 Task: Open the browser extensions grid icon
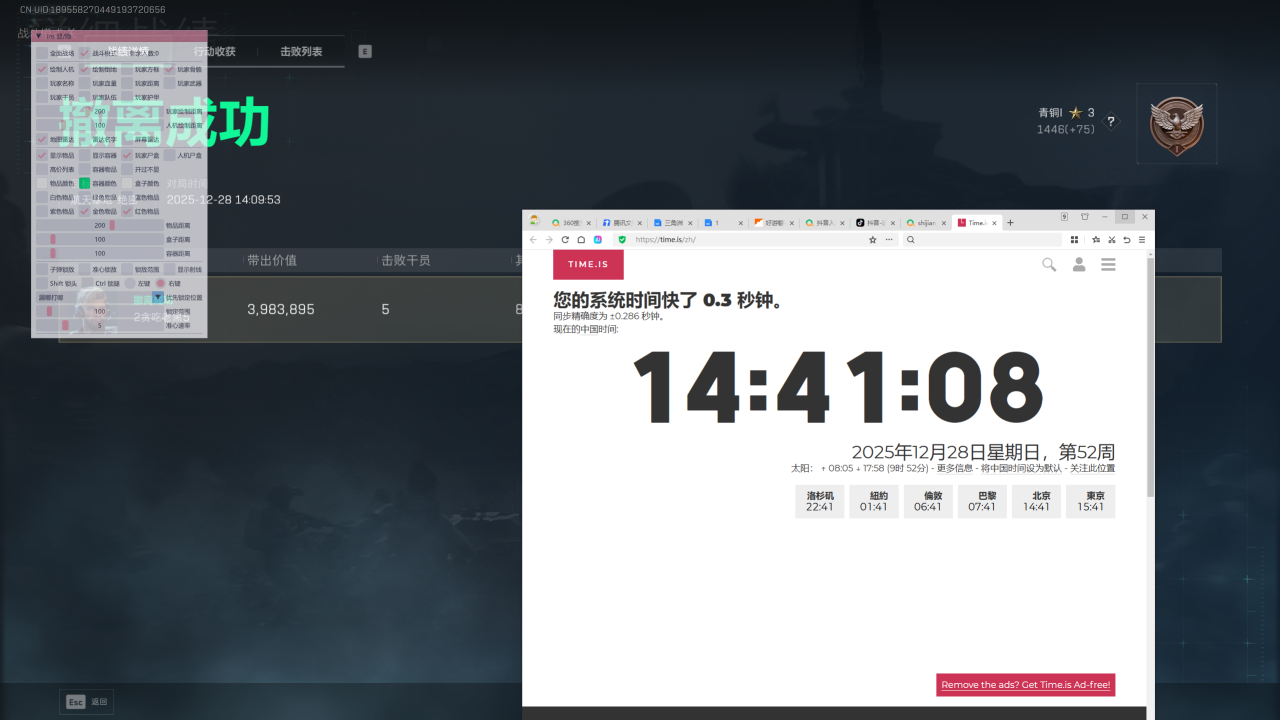[x=1075, y=240]
